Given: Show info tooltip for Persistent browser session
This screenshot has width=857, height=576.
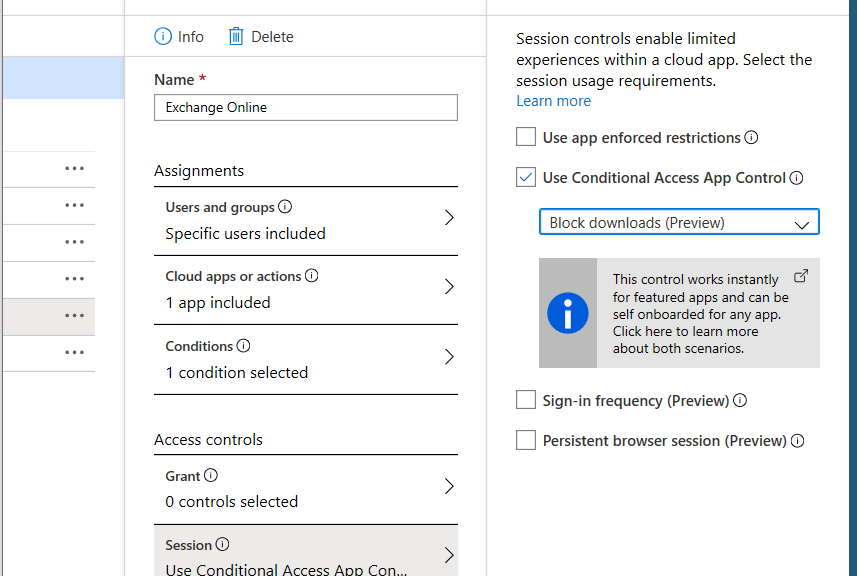Looking at the screenshot, I should coord(797,440).
